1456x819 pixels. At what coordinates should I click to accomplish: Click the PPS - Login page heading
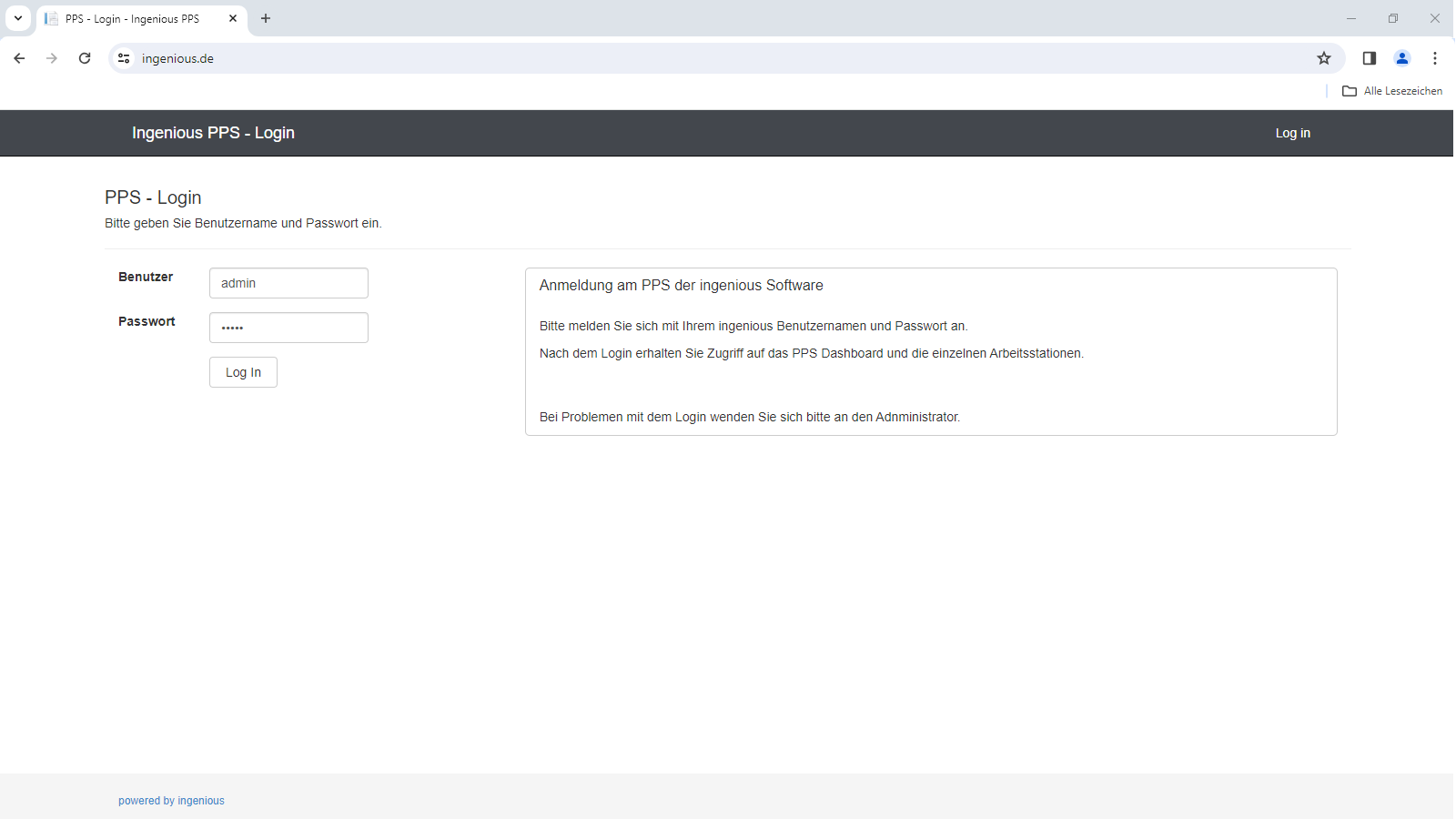click(x=153, y=197)
